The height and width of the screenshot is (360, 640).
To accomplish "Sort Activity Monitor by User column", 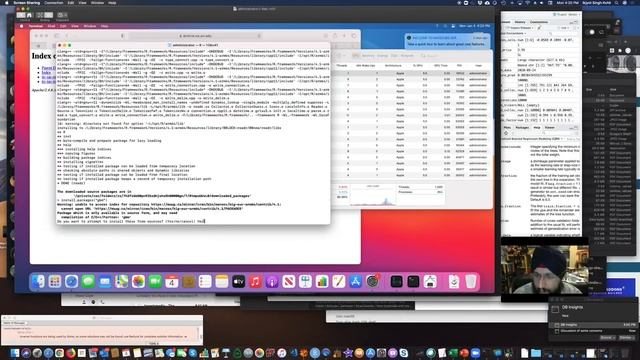I will pos(478,66).
